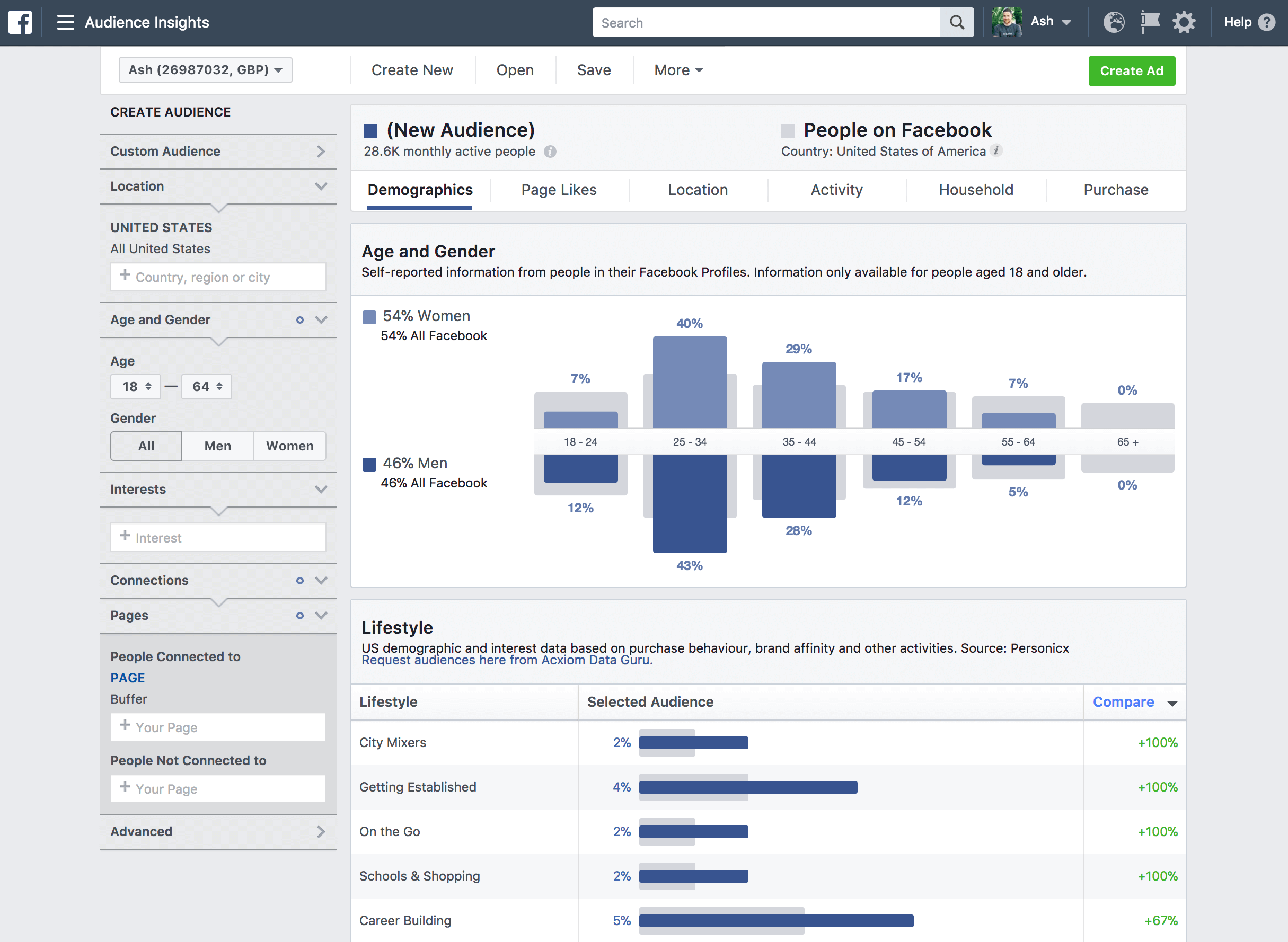Switch to the Household tab

[975, 190]
